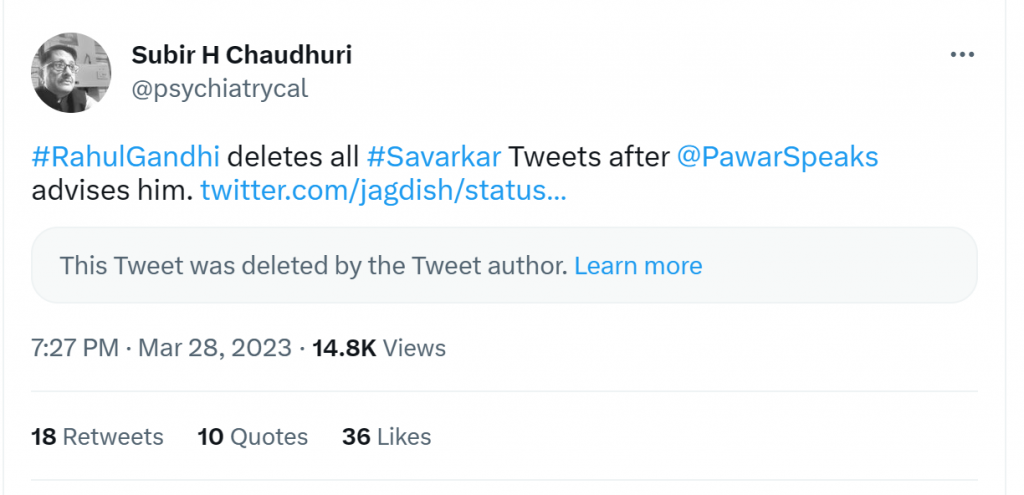Open the #RahulGandhi hashtag
This screenshot has width=1024, height=495.
tap(125, 157)
